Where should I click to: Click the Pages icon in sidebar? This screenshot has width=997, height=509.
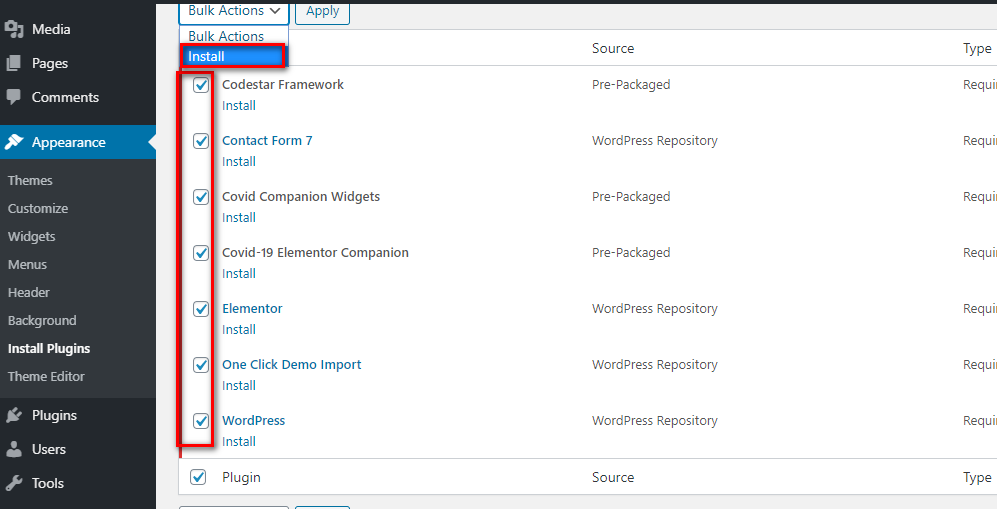coord(14,64)
